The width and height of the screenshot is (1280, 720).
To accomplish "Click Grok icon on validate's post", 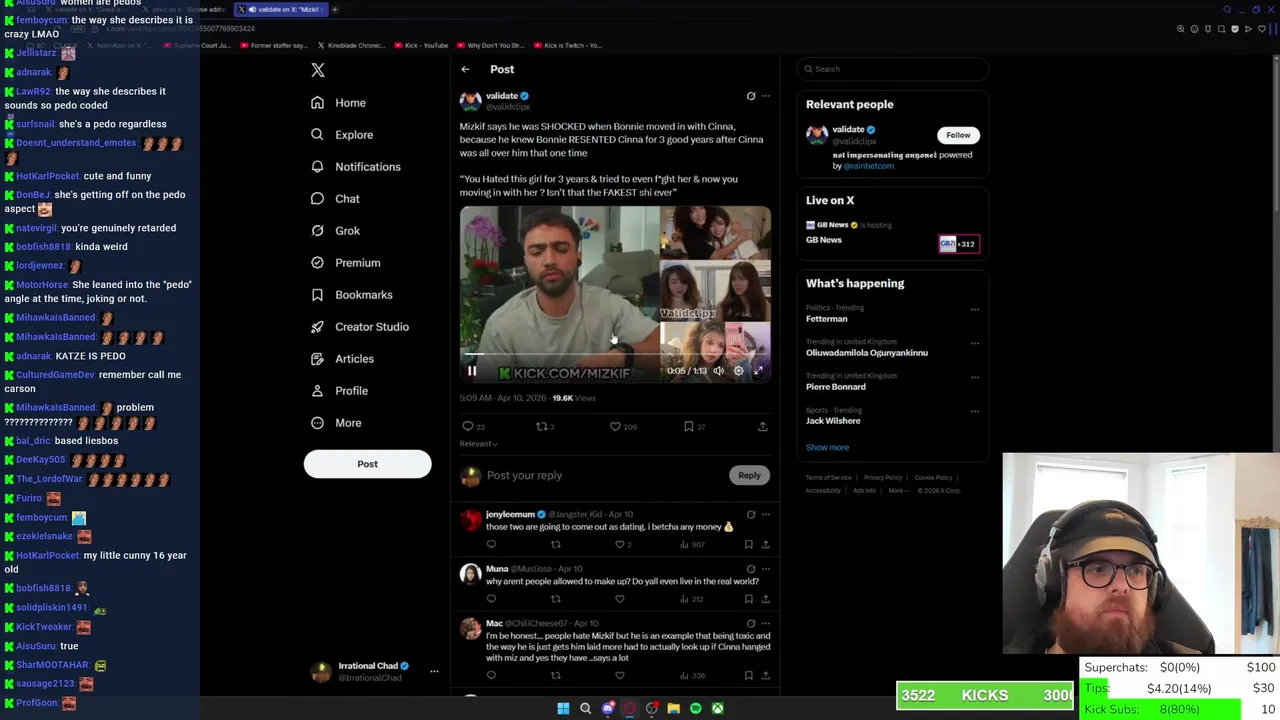I will (751, 96).
